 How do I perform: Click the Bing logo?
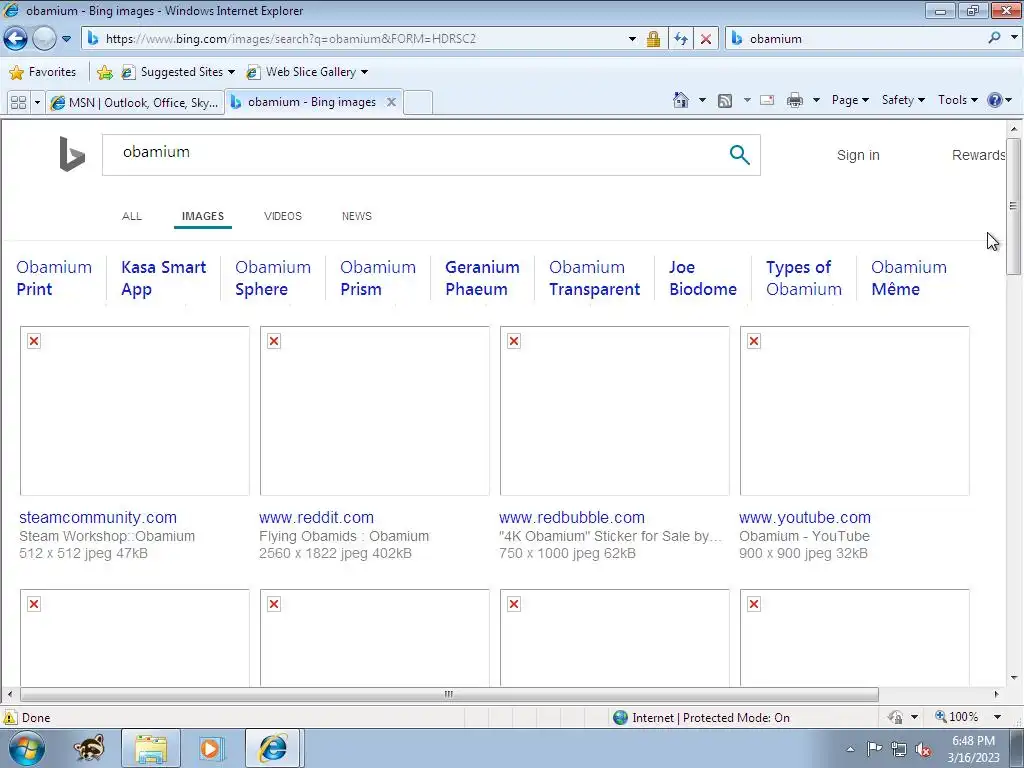coord(72,154)
